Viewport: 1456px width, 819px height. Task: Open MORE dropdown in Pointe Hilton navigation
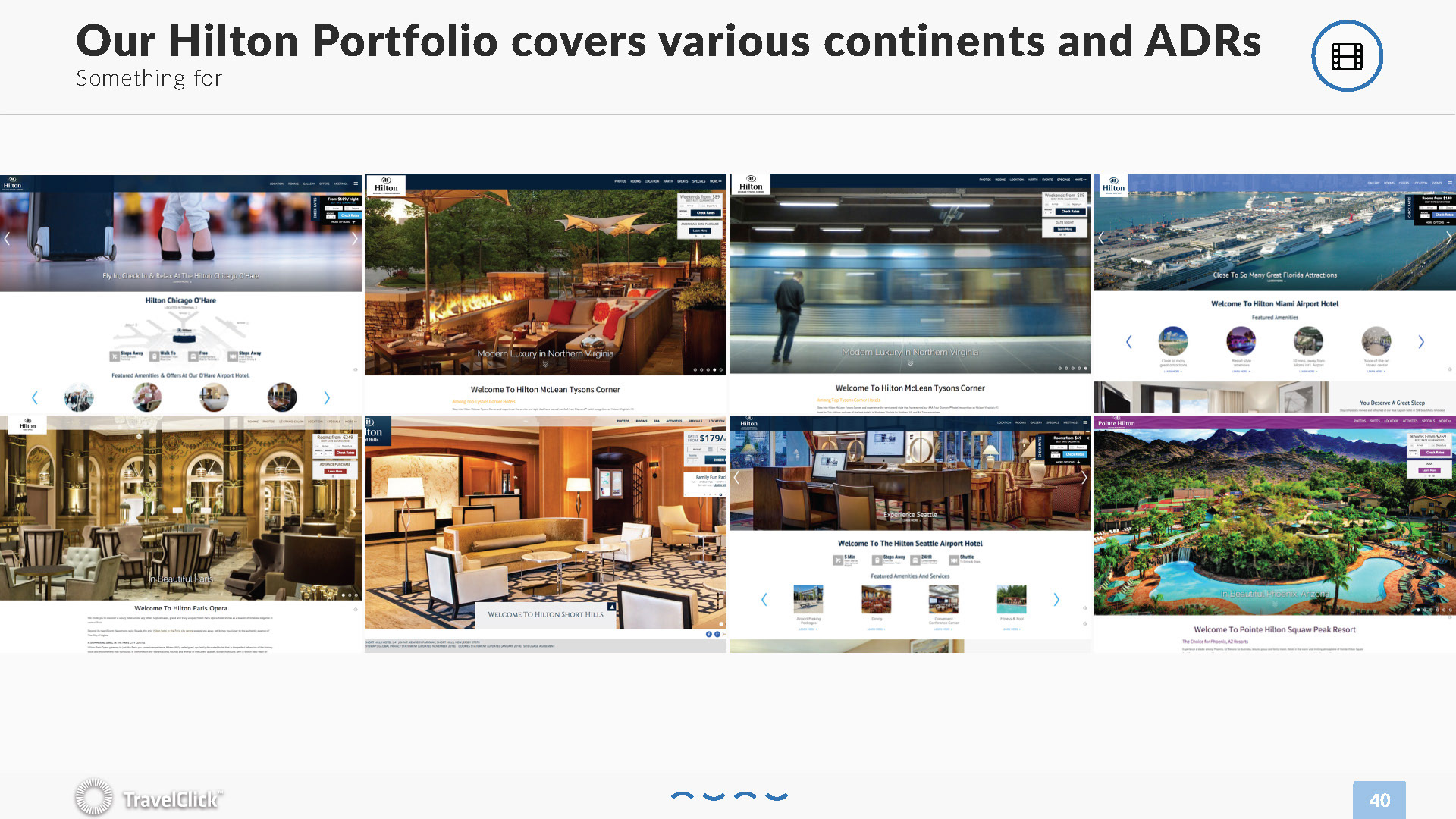point(1445,421)
